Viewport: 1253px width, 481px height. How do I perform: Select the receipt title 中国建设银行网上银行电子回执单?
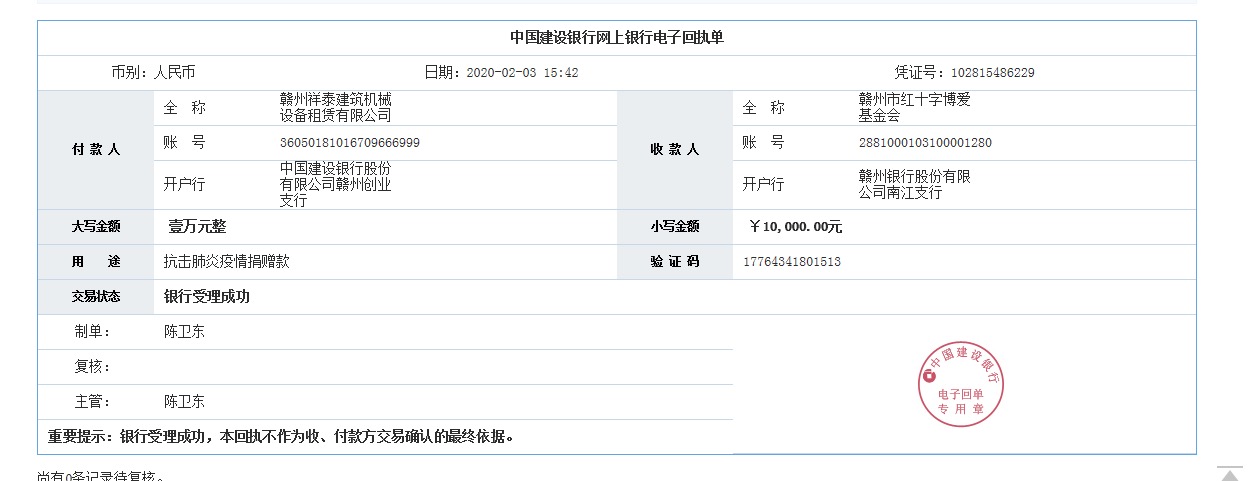tap(617, 38)
